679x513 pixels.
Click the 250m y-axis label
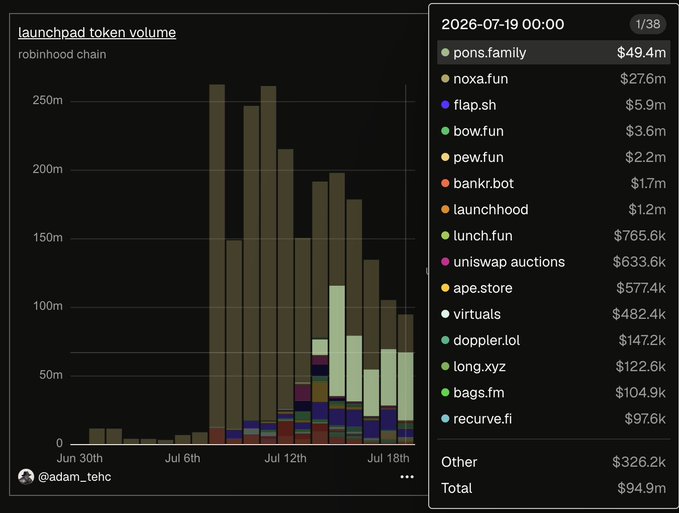[x=48, y=100]
